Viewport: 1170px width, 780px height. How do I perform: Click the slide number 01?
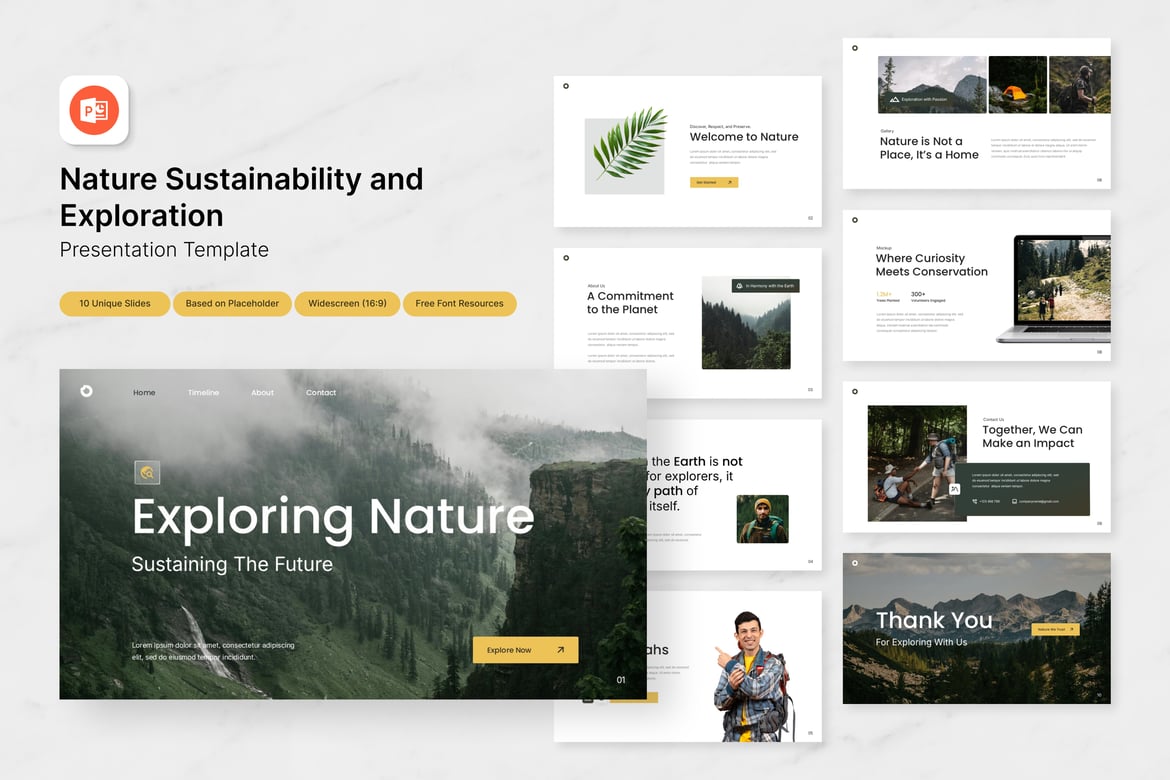[x=621, y=680]
